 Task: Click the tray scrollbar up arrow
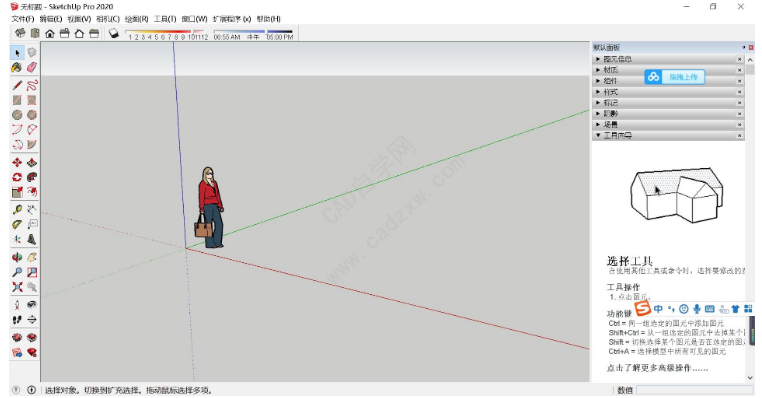coord(750,59)
